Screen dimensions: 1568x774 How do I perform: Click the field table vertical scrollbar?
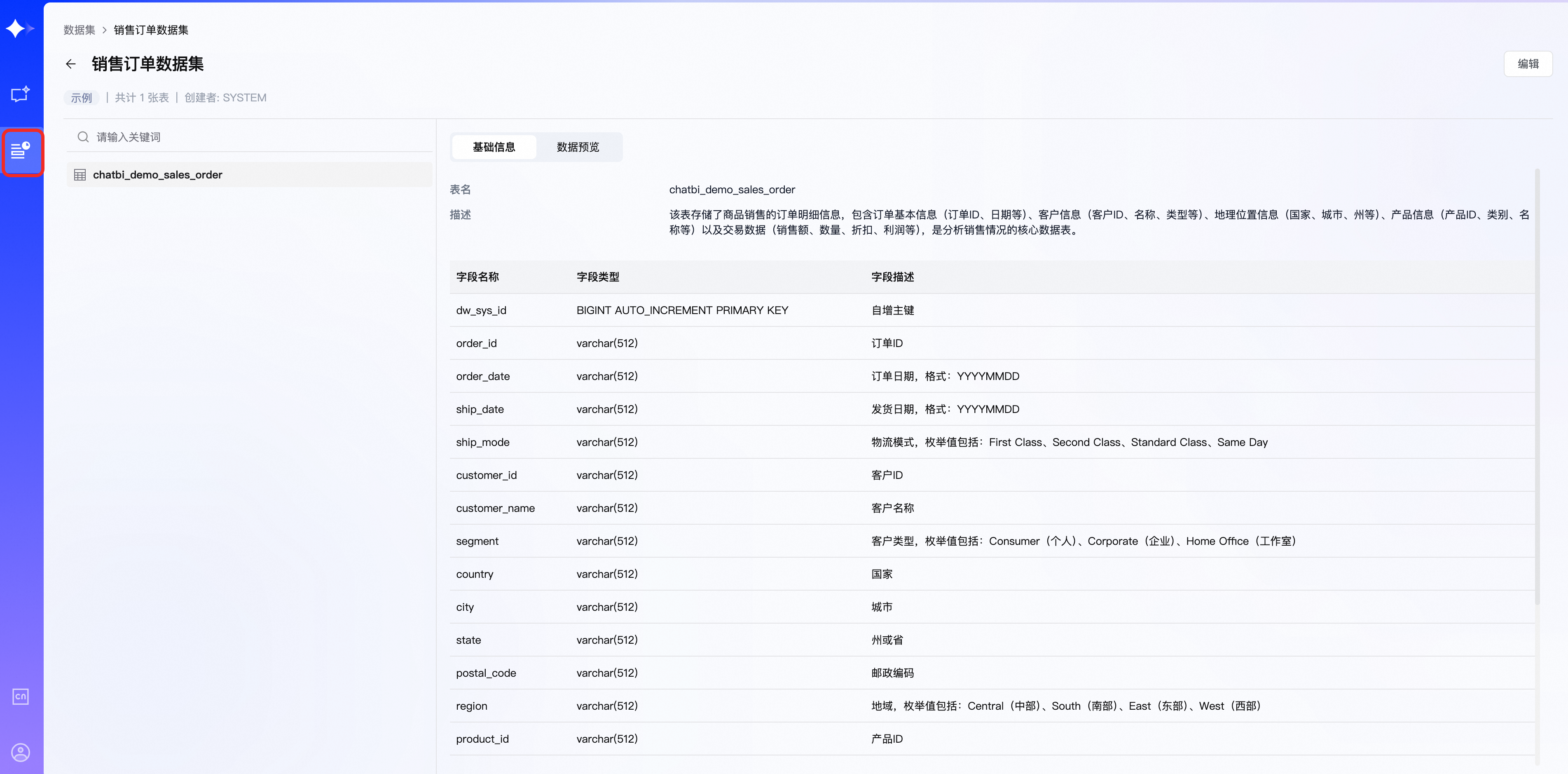coord(1537,387)
